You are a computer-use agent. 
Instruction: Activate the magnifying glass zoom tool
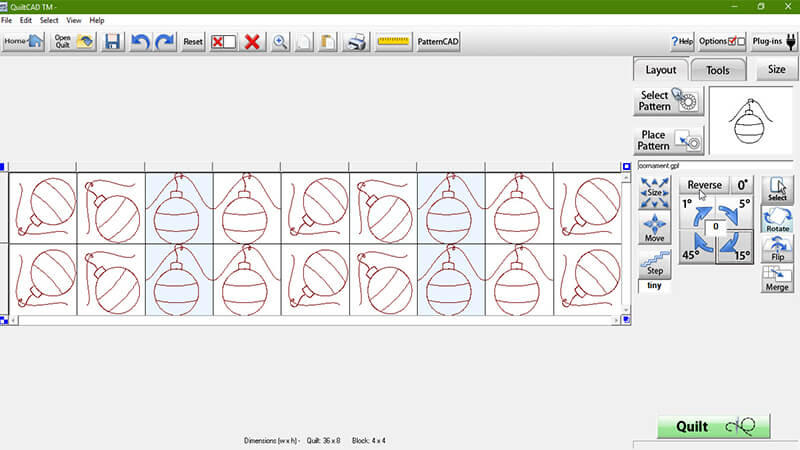pos(280,42)
